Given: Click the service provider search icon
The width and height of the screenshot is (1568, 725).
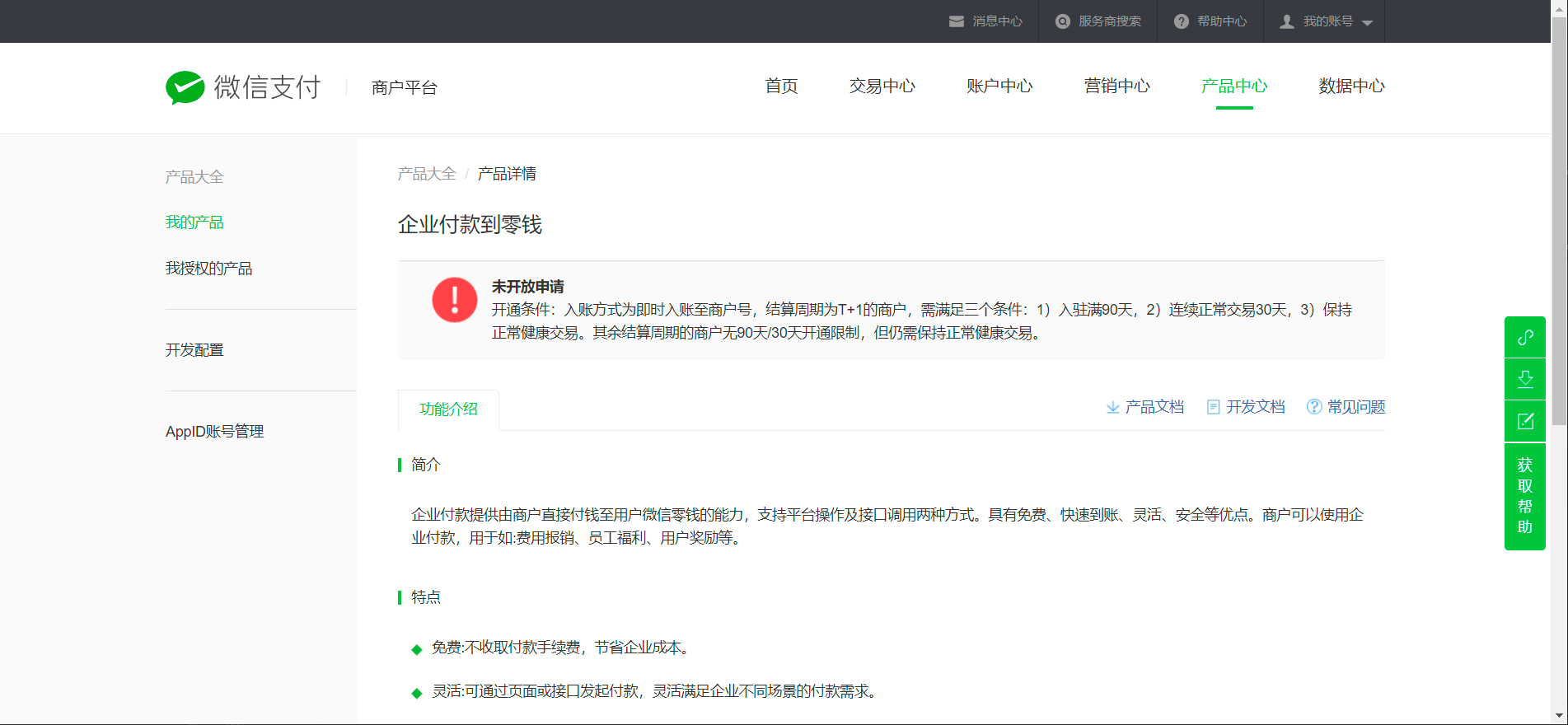Looking at the screenshot, I should pos(1063,21).
